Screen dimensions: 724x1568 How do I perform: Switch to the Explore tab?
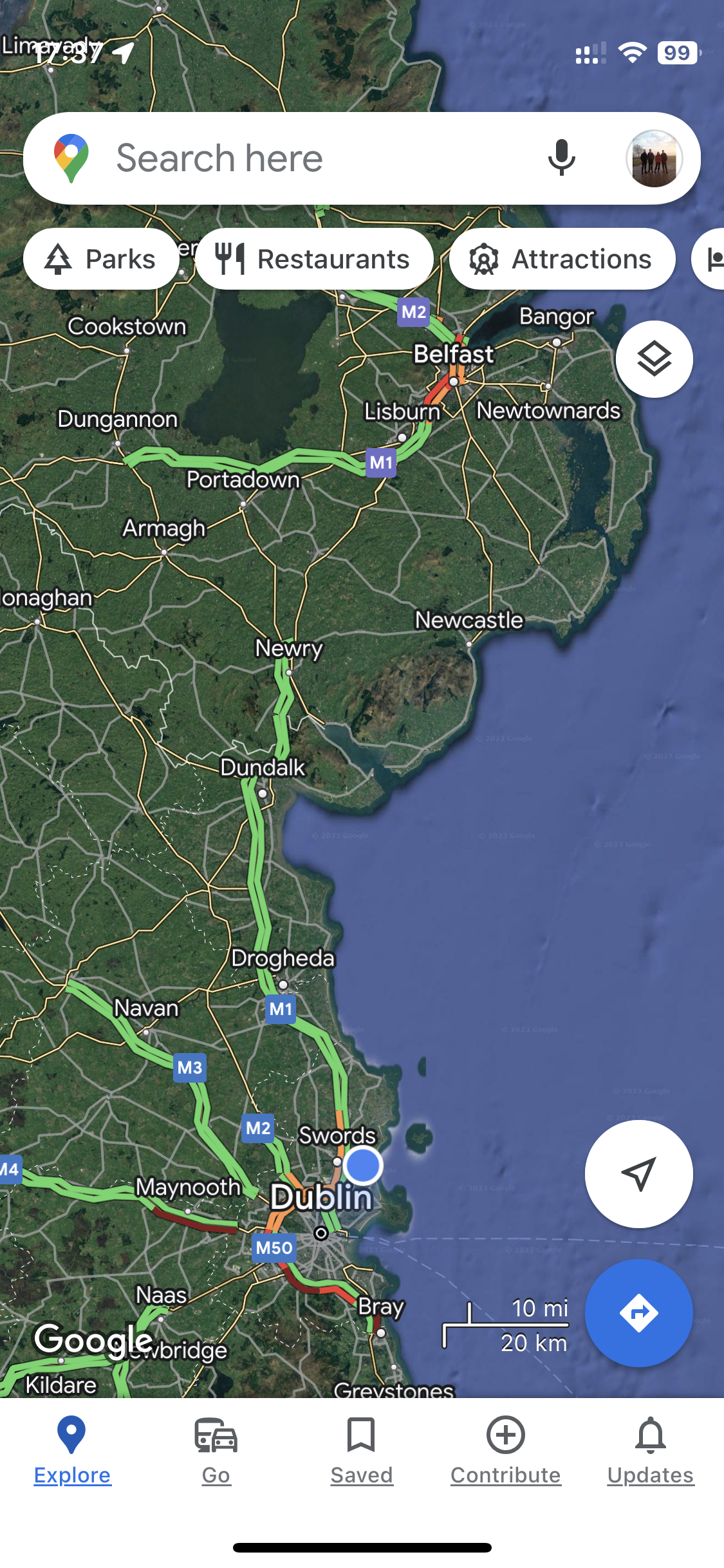(72, 1451)
